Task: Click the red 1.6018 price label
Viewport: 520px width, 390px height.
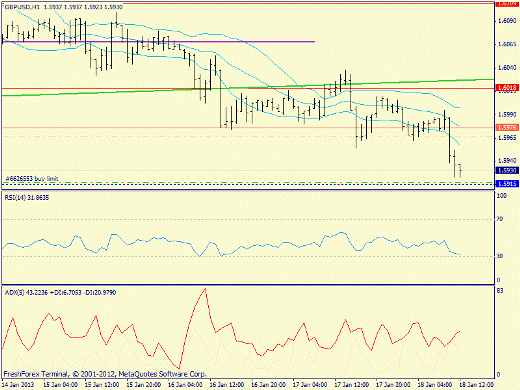Action: click(507, 88)
